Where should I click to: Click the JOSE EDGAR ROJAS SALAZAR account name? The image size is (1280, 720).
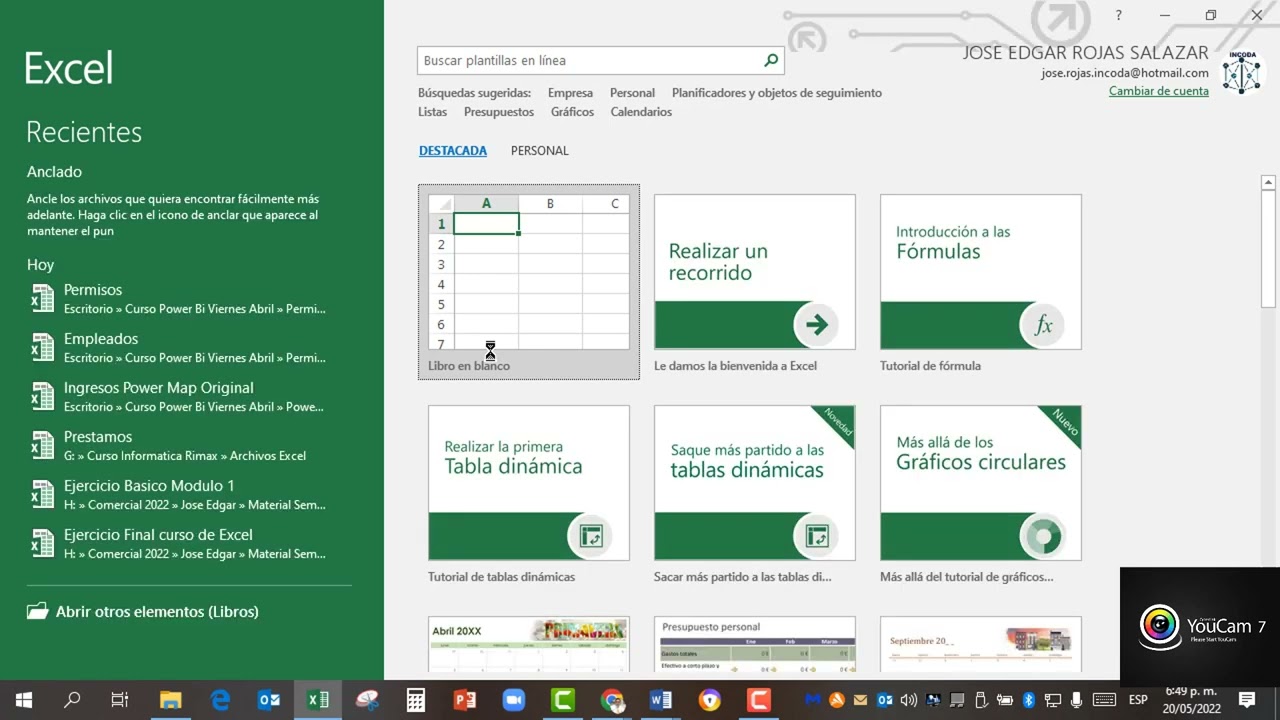click(x=1086, y=53)
